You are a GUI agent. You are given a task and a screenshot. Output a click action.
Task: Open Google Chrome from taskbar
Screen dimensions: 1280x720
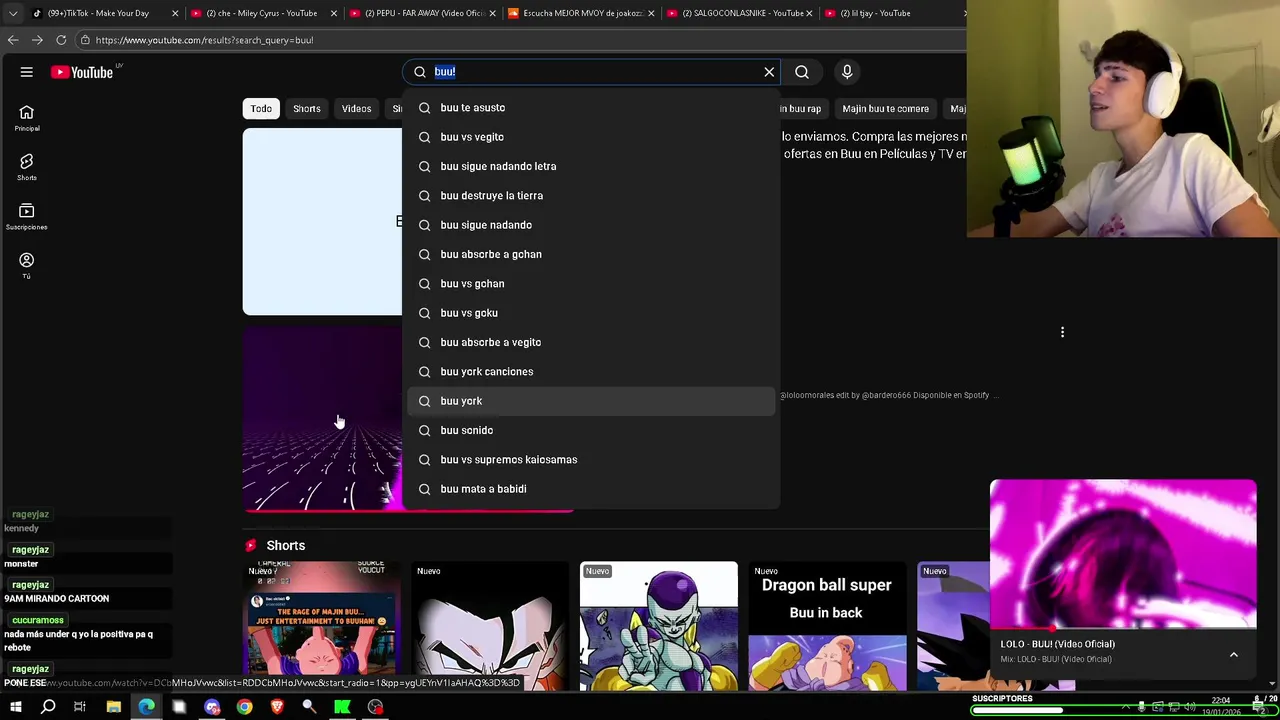click(x=244, y=707)
